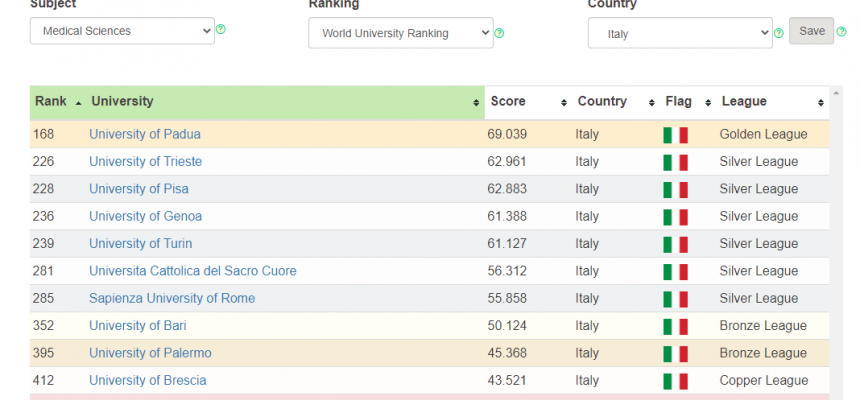Click rank number 239

point(43,244)
